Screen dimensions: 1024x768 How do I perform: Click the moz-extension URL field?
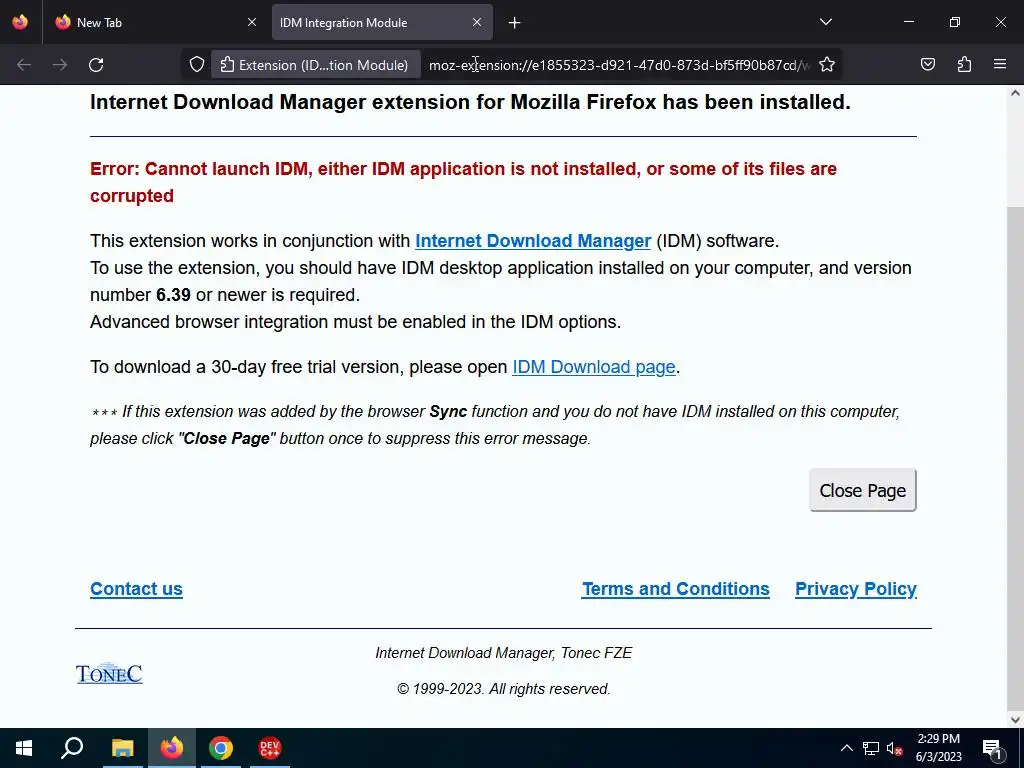tap(619, 65)
